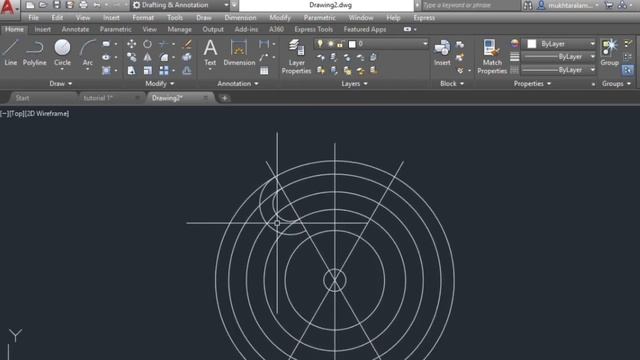
Task: Toggle group selection on/off button
Action: click(x=628, y=70)
